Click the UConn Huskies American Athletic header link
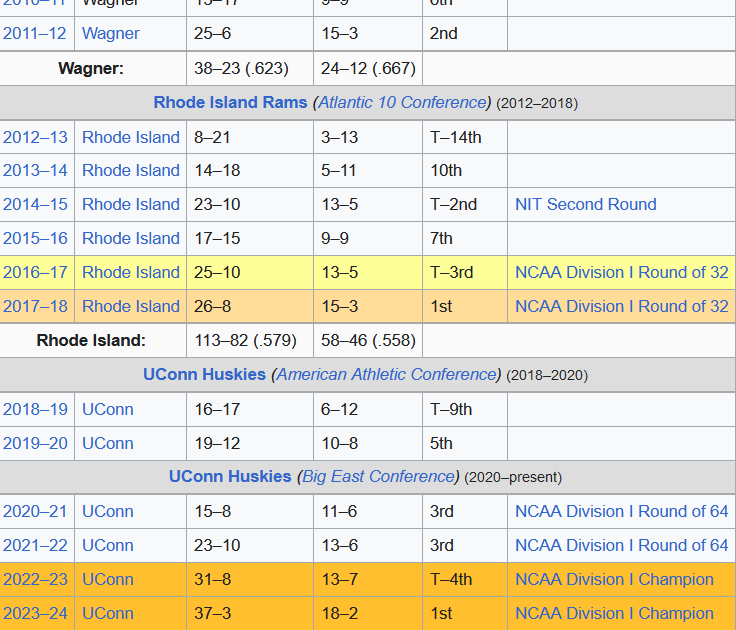This screenshot has width=736, height=630. 204,374
